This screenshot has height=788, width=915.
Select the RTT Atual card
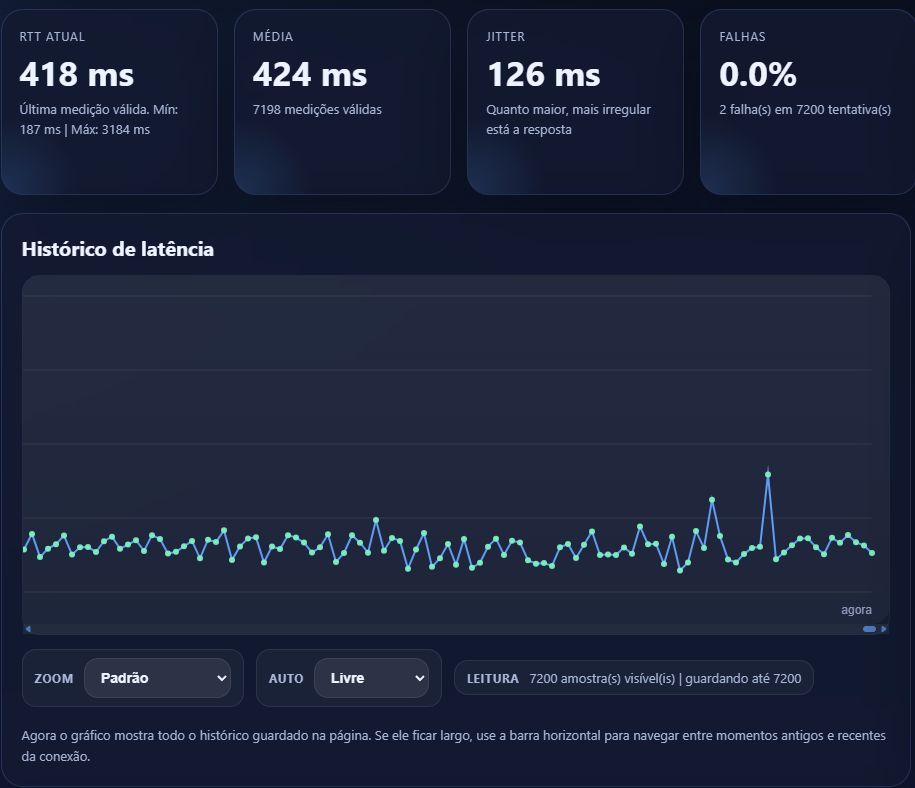[x=109, y=102]
